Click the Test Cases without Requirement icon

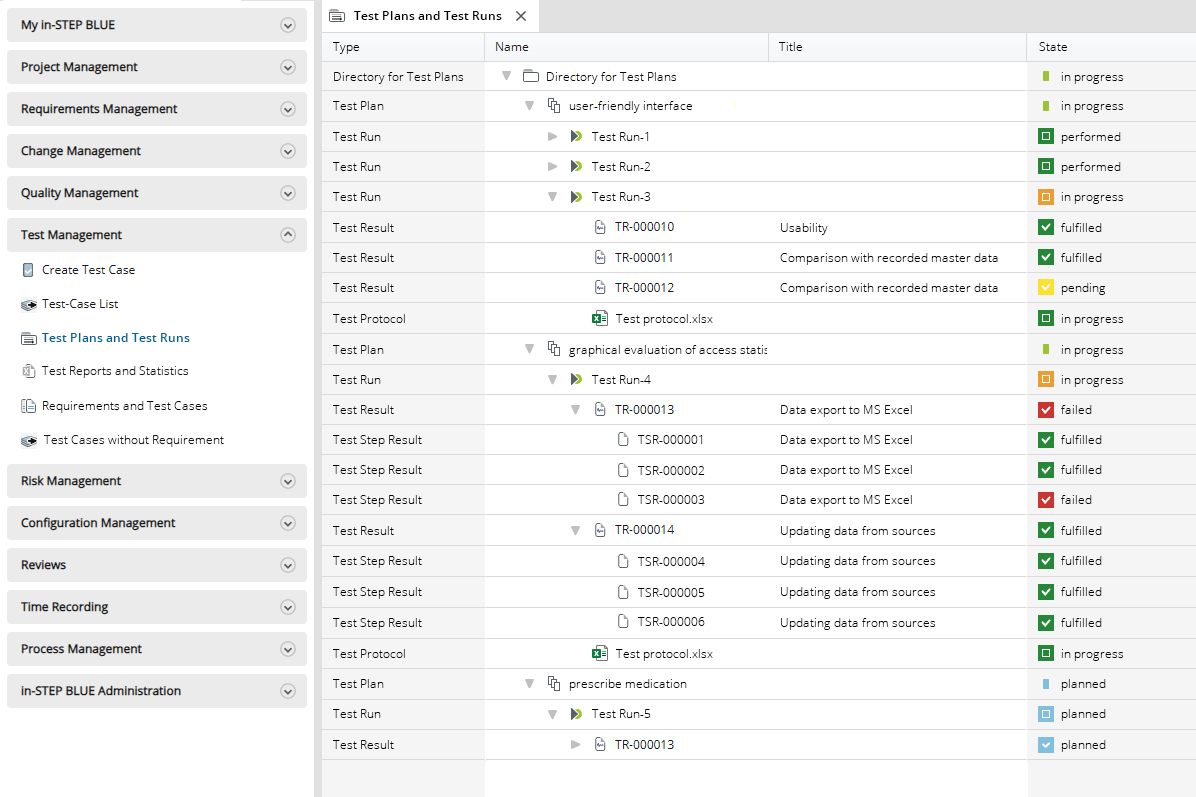point(29,440)
